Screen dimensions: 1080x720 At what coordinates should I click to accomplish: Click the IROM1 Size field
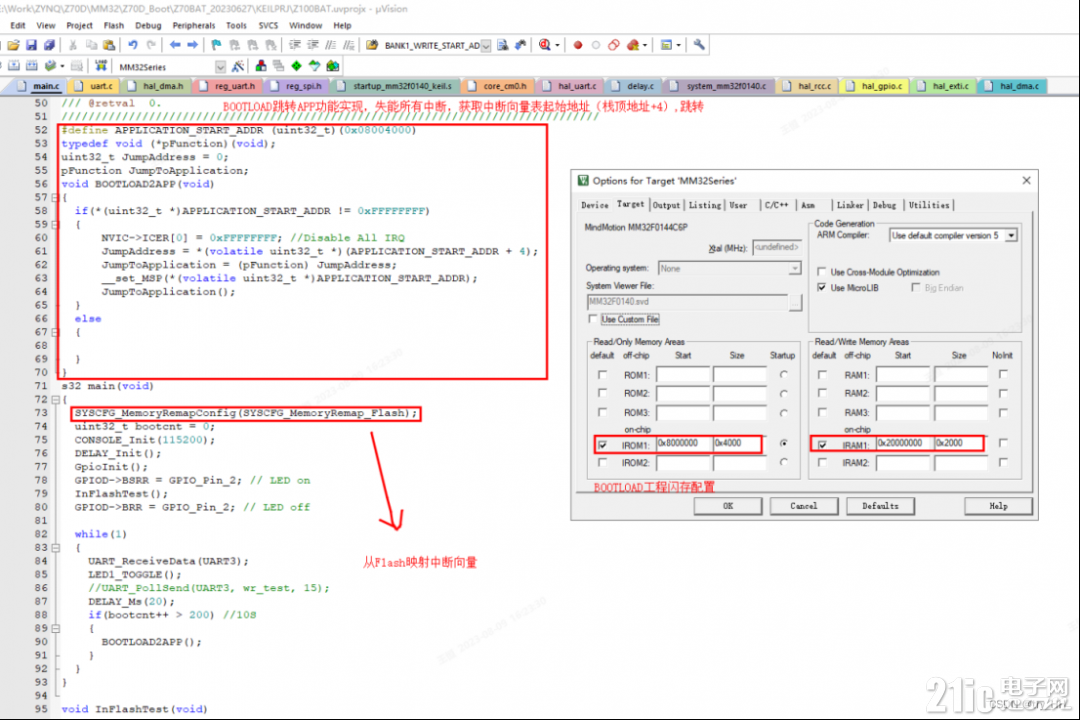click(x=737, y=443)
